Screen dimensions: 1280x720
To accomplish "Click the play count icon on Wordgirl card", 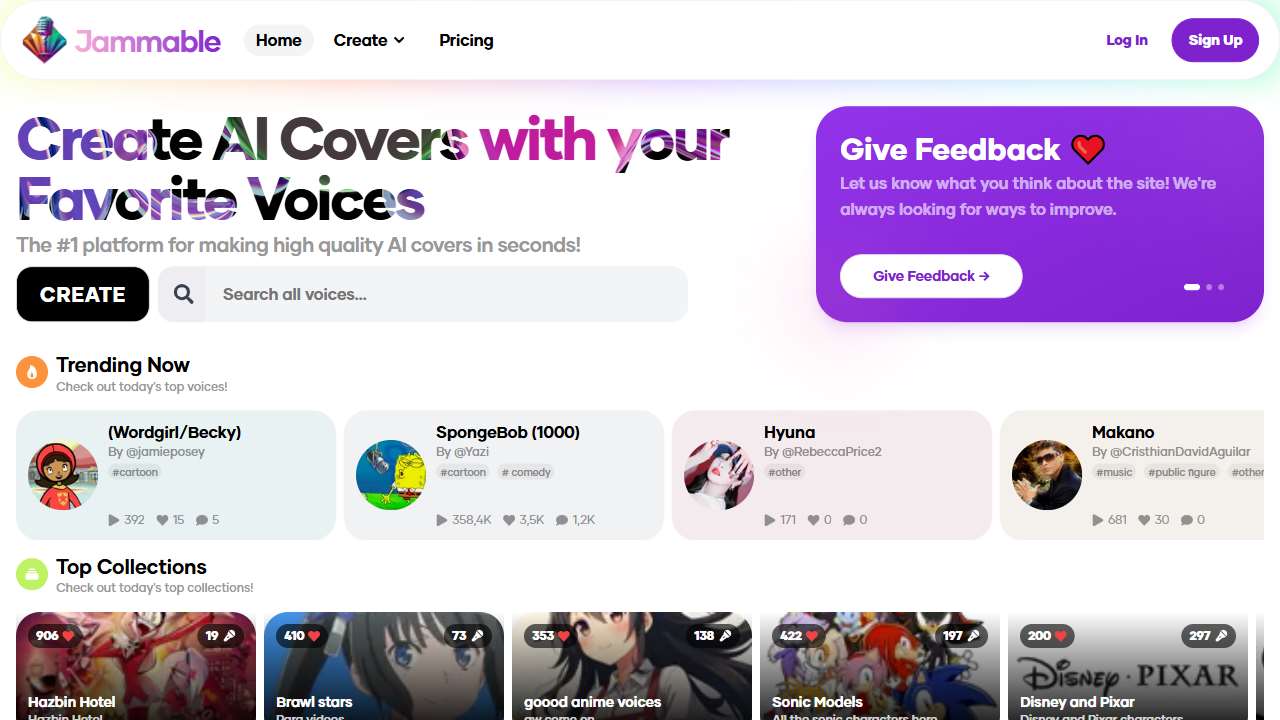I will pyautogui.click(x=114, y=520).
